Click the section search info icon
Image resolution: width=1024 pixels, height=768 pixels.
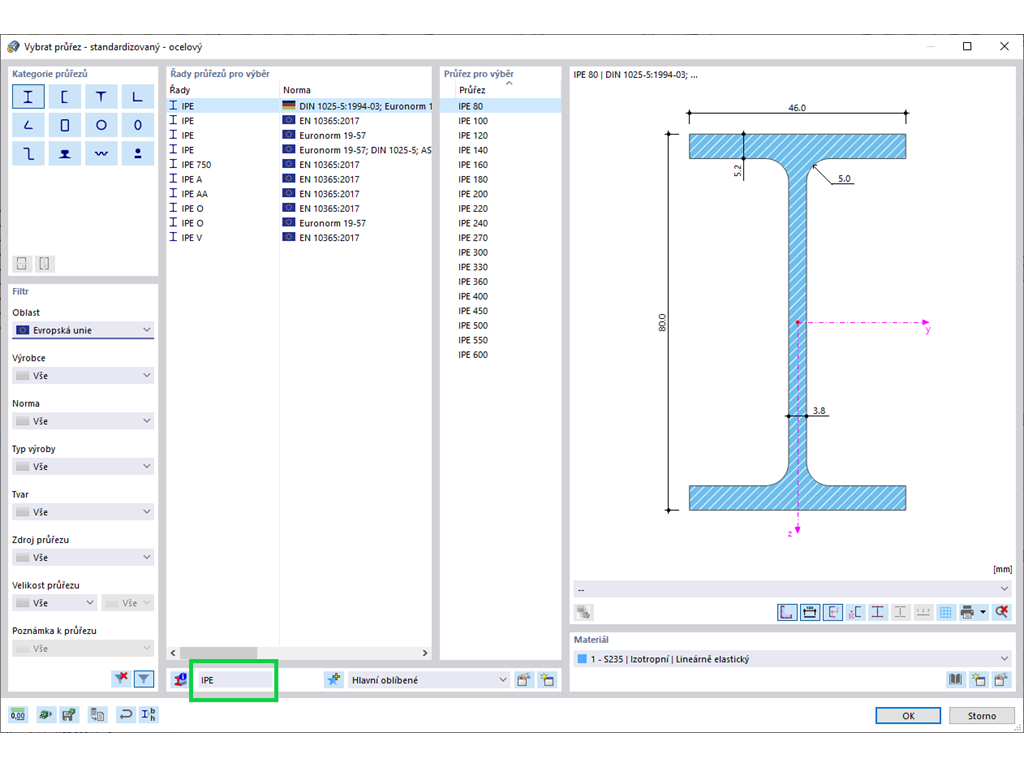pyautogui.click(x=180, y=680)
